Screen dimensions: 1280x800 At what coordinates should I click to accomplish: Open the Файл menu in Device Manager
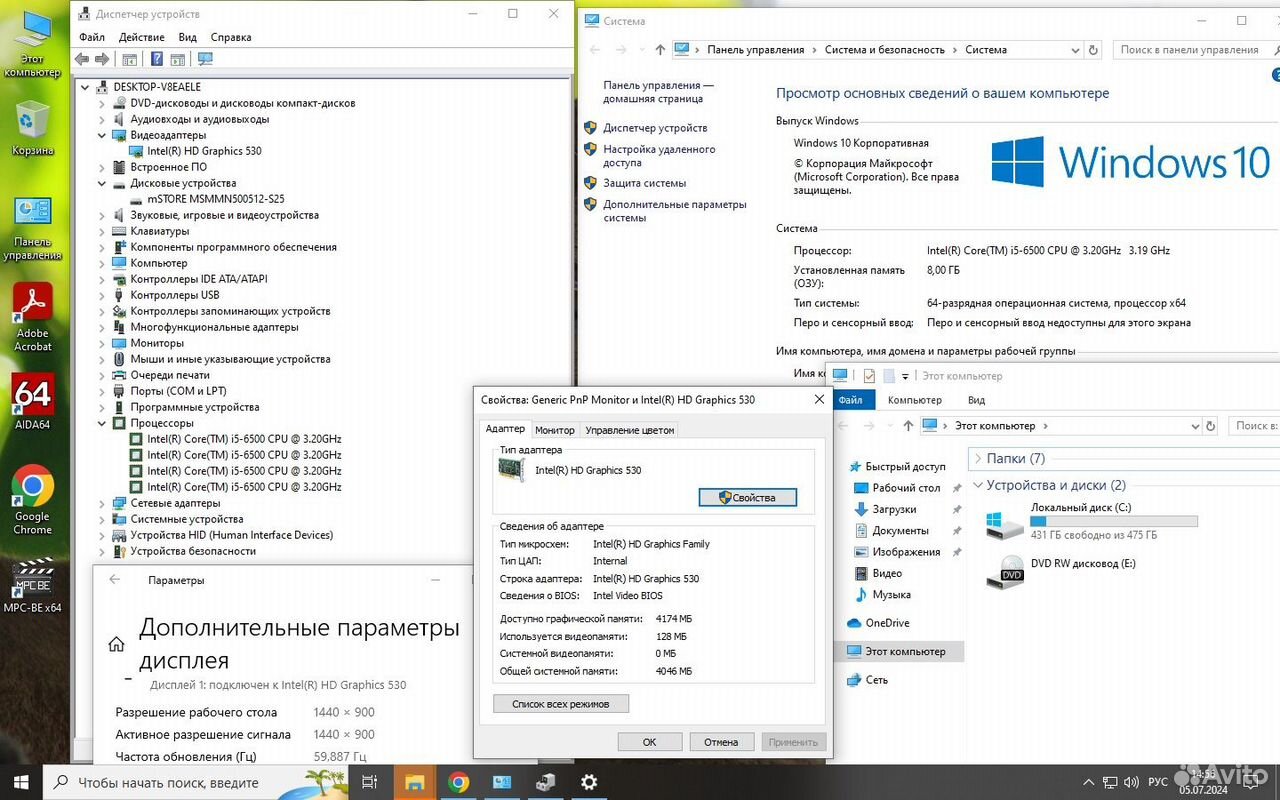pos(92,37)
